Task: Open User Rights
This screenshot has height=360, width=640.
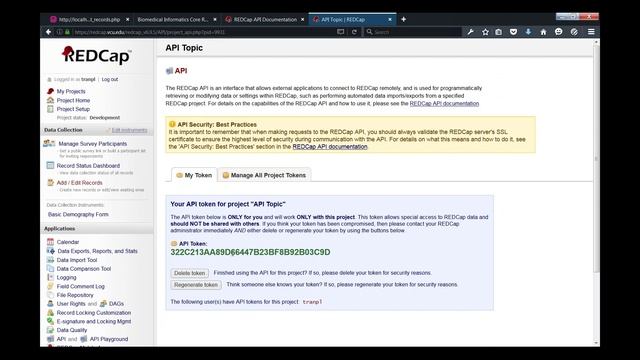Action: (71, 304)
